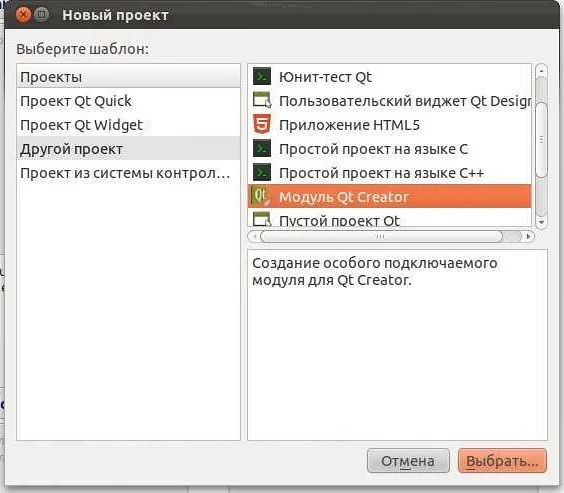This screenshot has height=493, width=564.
Task: Click the template list scroll-up arrow
Action: click(541, 70)
